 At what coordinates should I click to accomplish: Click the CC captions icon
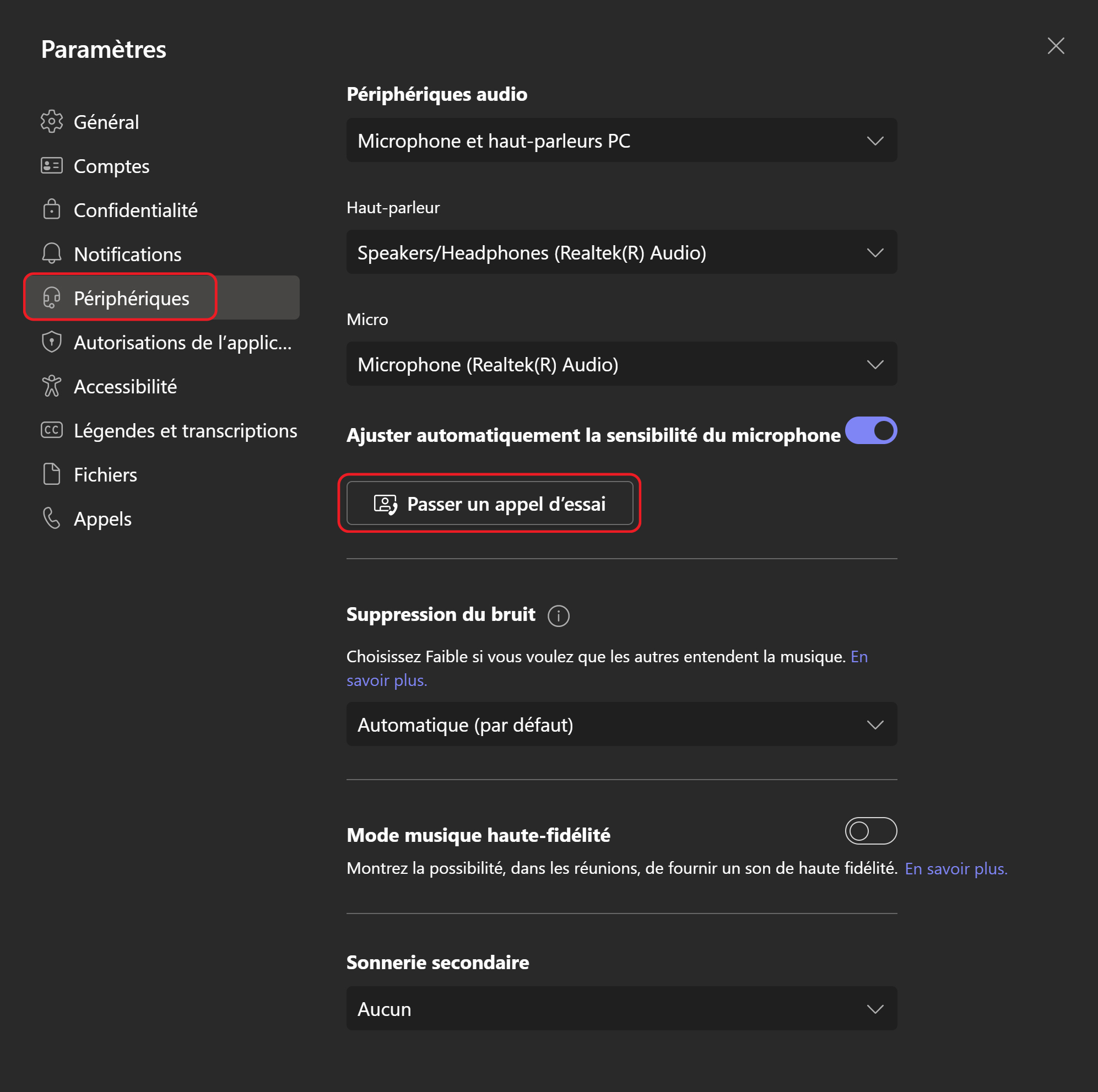click(x=52, y=430)
